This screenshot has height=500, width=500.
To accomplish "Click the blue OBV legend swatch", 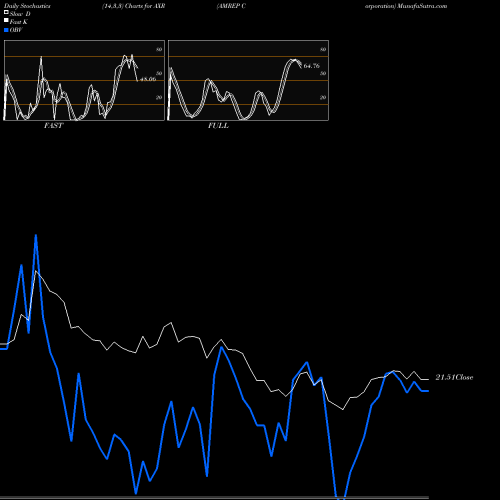I will coord(6,30).
